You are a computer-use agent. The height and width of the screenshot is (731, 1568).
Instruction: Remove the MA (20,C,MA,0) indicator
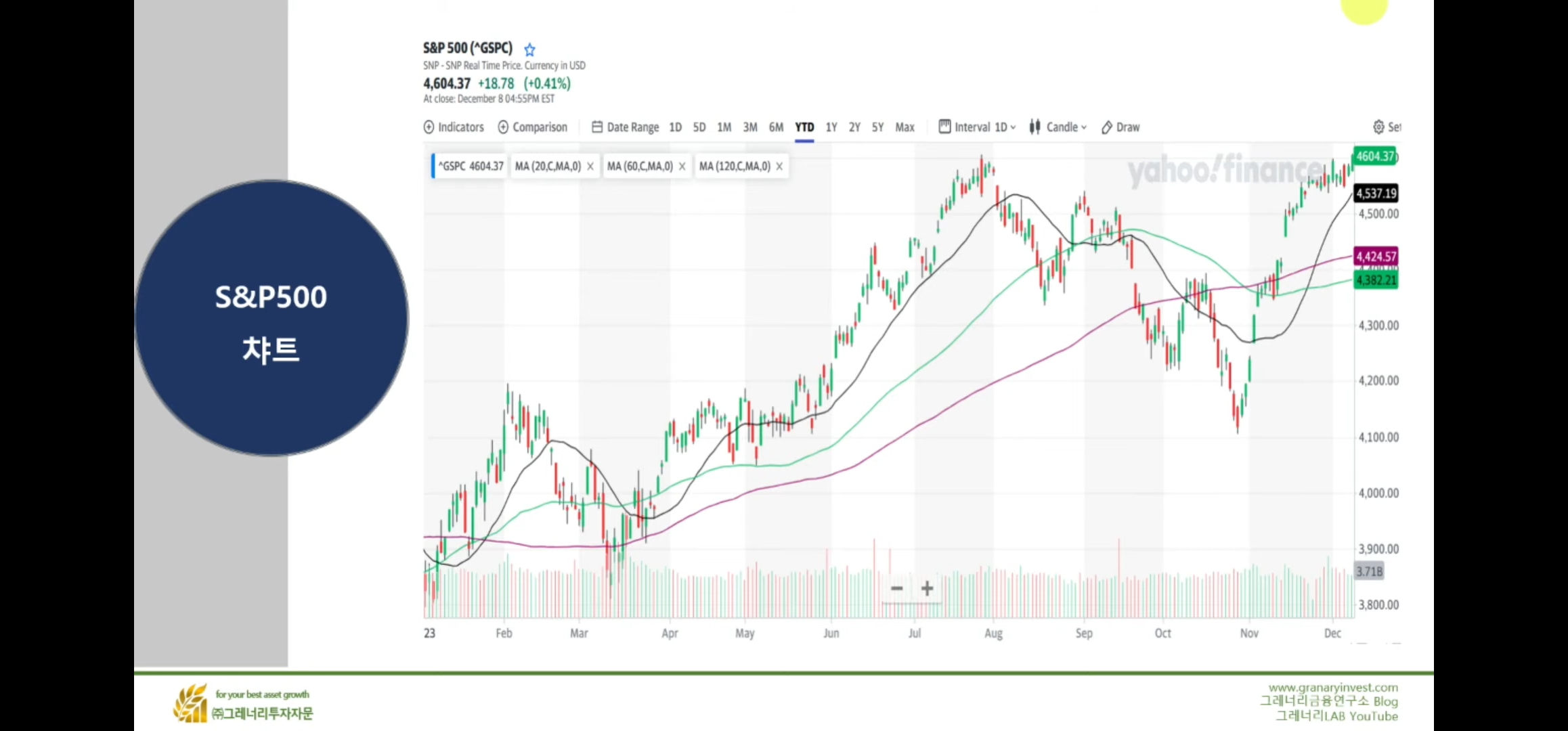590,167
